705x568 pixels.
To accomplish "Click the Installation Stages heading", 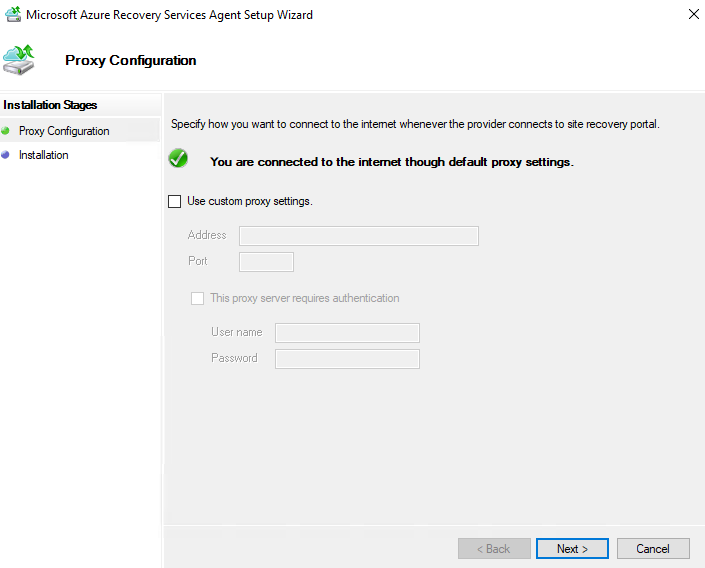I will (x=50, y=105).
